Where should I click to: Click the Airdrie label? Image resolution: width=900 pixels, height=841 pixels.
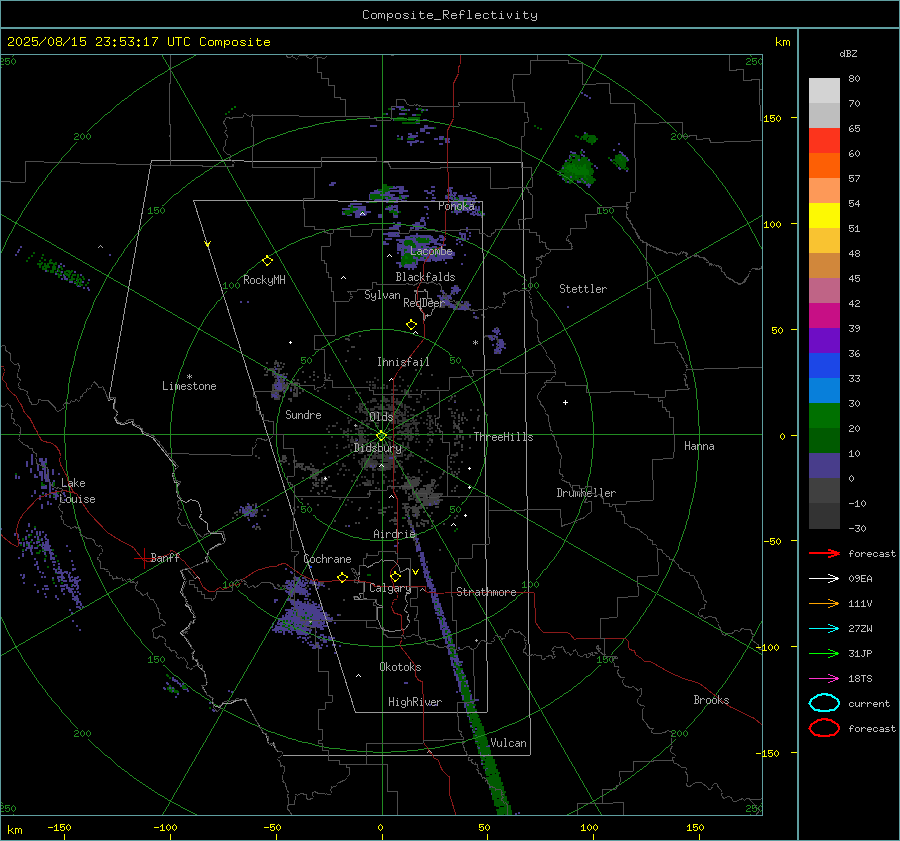(x=394, y=534)
